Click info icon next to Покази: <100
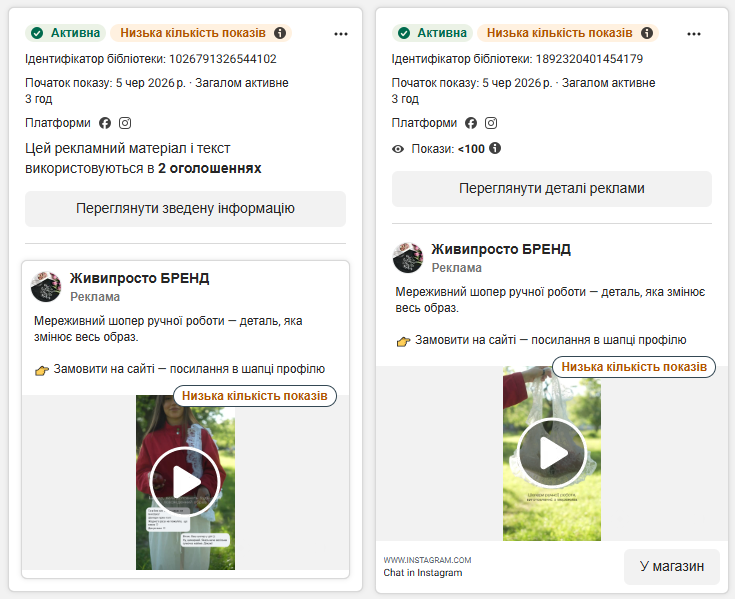The height and width of the screenshot is (599, 735). 495,148
